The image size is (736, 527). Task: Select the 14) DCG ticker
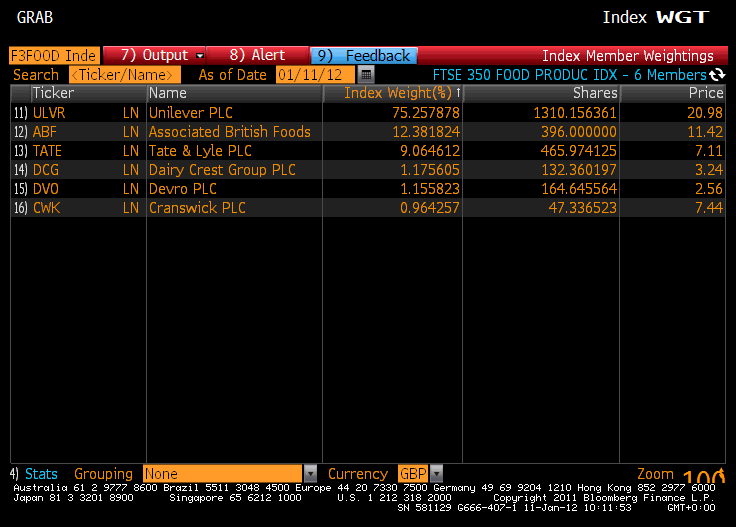(46, 170)
